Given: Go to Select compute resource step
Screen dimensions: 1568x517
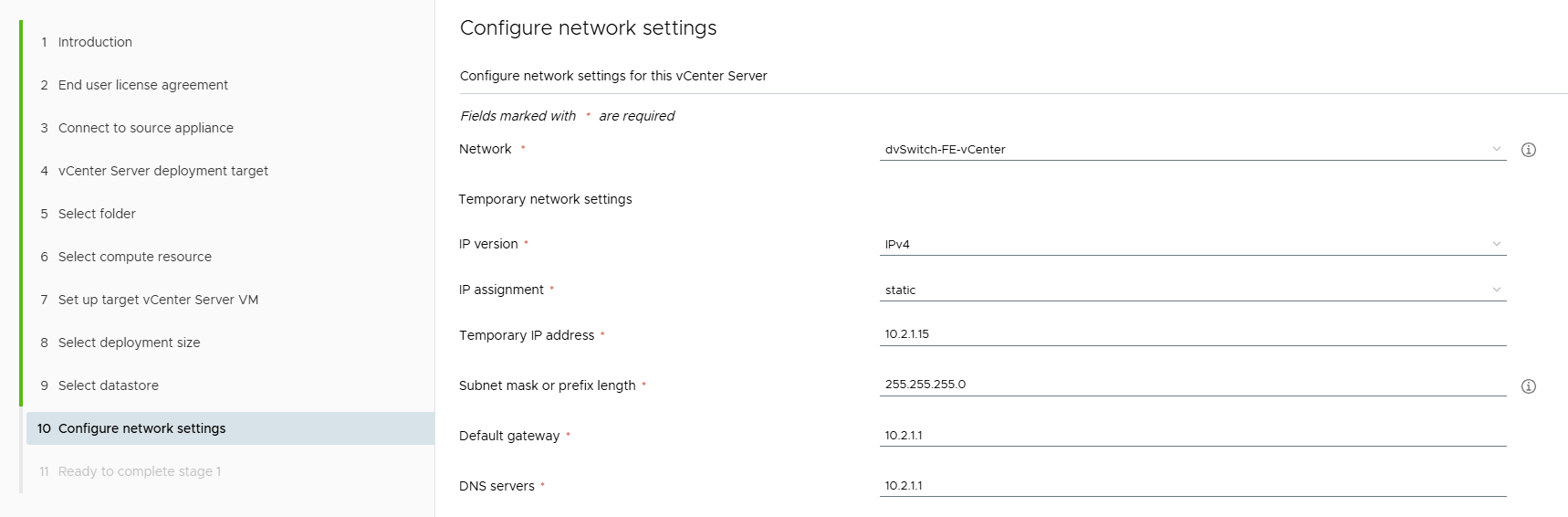Looking at the screenshot, I should click(x=135, y=257).
